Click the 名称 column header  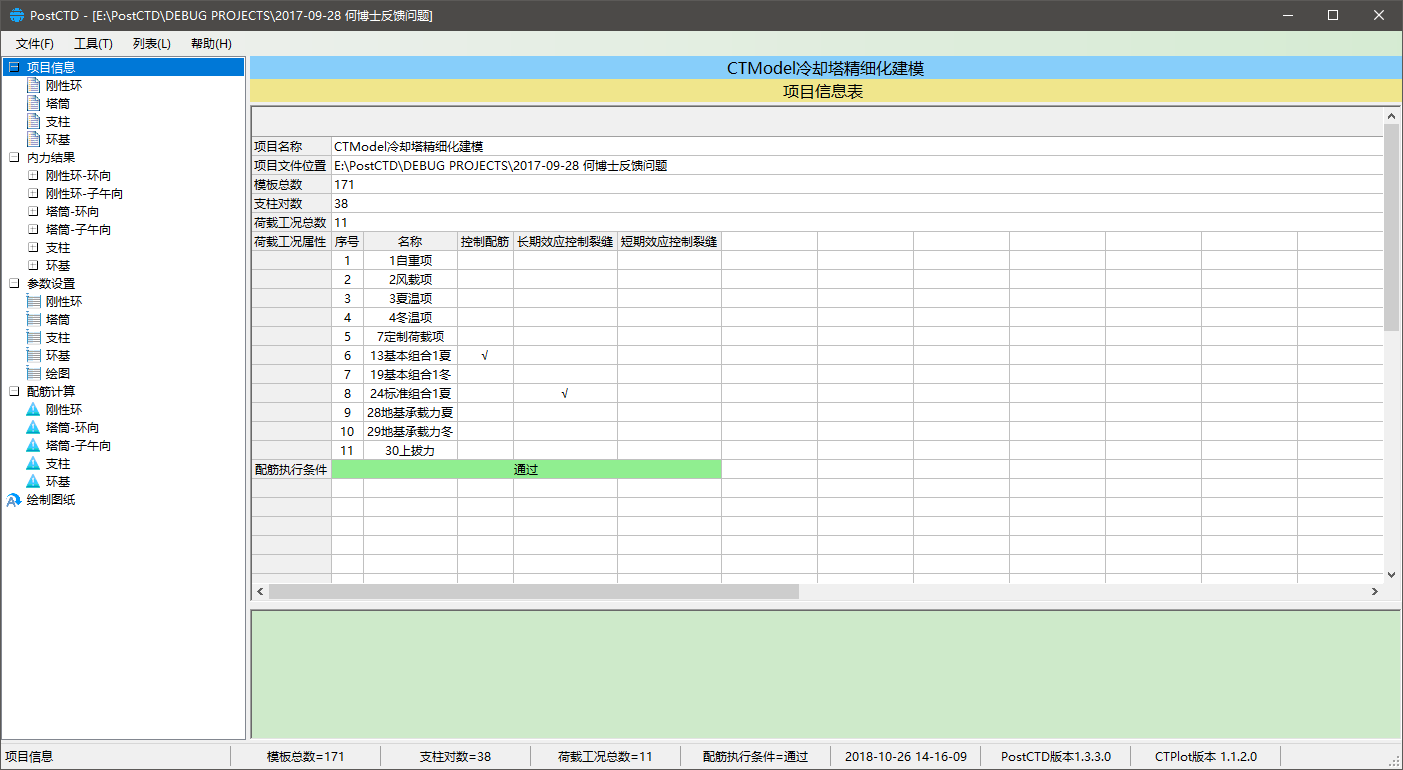tap(410, 242)
